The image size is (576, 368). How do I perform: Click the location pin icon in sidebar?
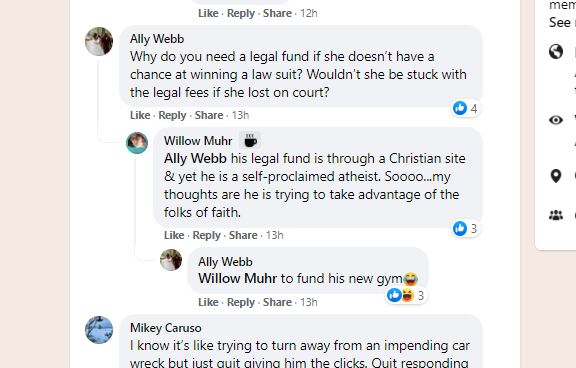(556, 176)
